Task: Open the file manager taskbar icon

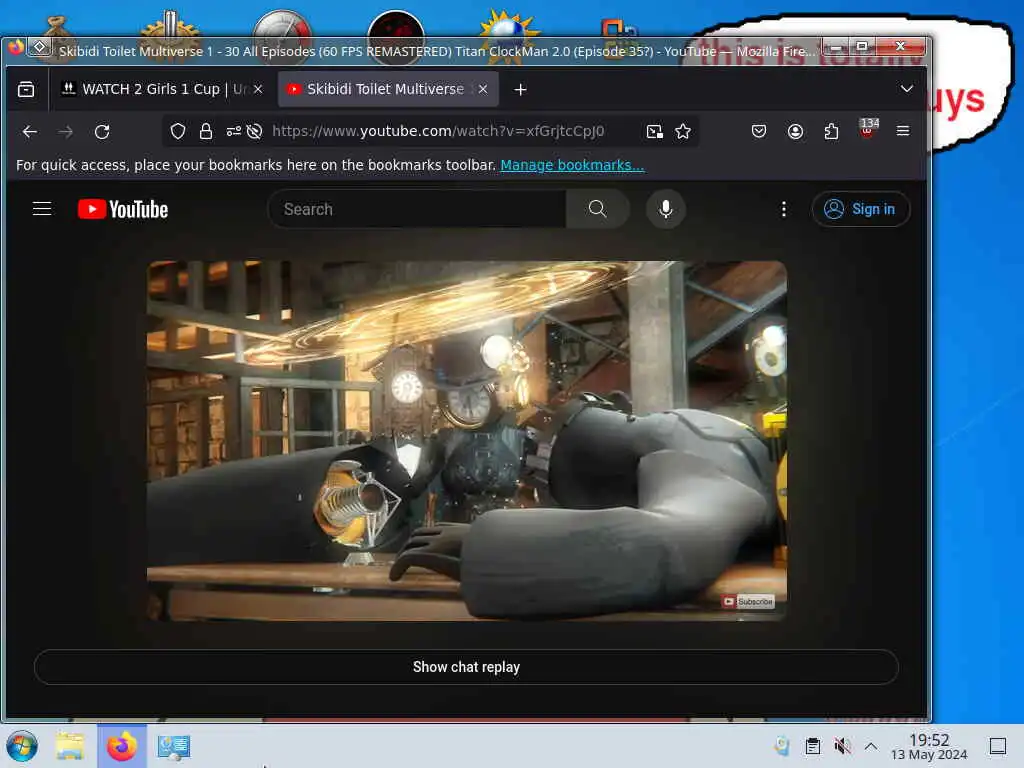Action: tap(70, 746)
